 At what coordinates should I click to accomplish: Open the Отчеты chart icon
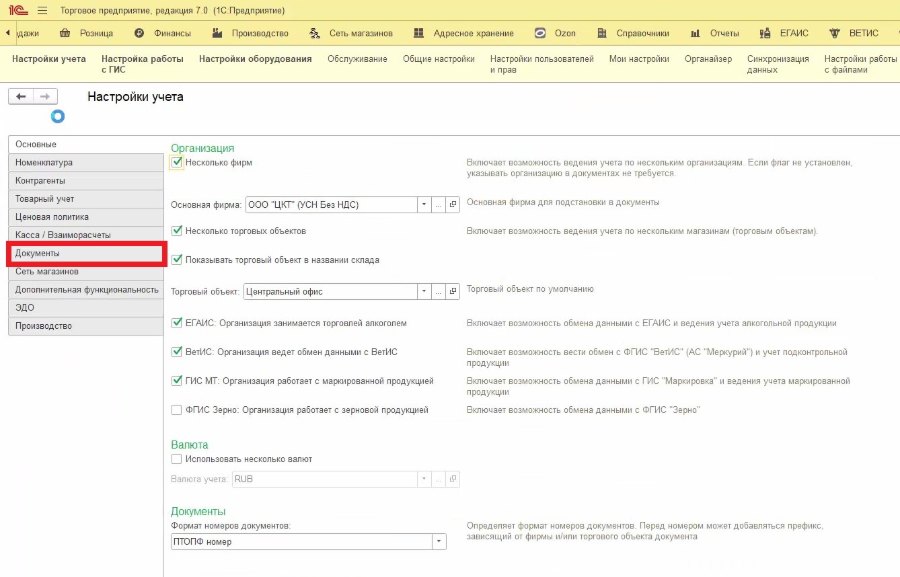pyautogui.click(x=695, y=33)
